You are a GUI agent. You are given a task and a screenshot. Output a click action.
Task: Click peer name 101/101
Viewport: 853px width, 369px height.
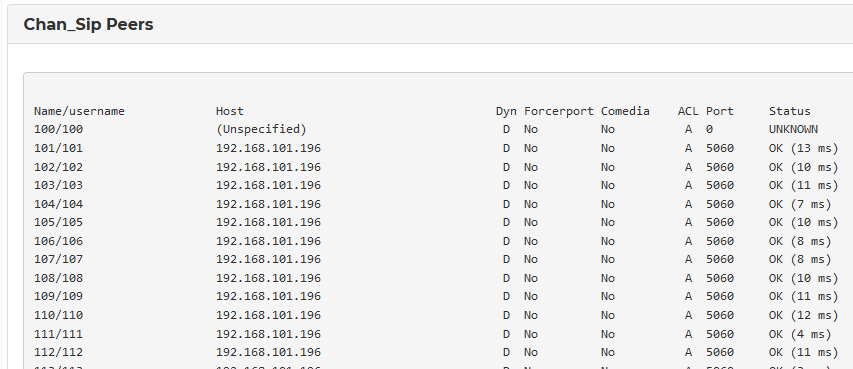click(58, 148)
